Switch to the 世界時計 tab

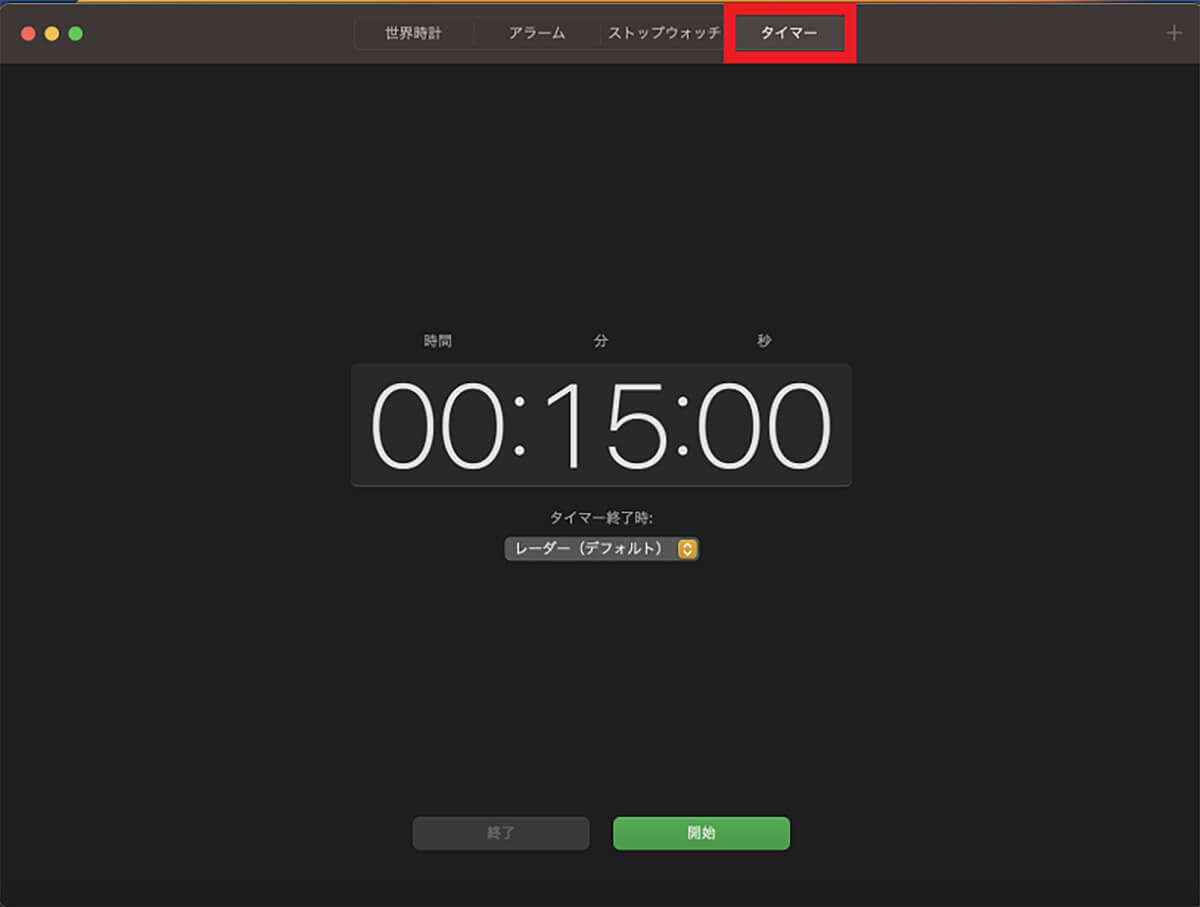click(x=414, y=33)
